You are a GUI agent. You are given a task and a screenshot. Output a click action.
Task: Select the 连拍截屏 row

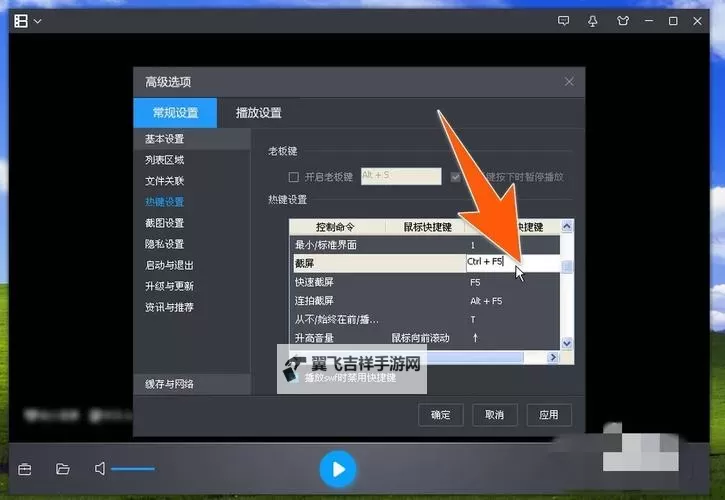424,301
